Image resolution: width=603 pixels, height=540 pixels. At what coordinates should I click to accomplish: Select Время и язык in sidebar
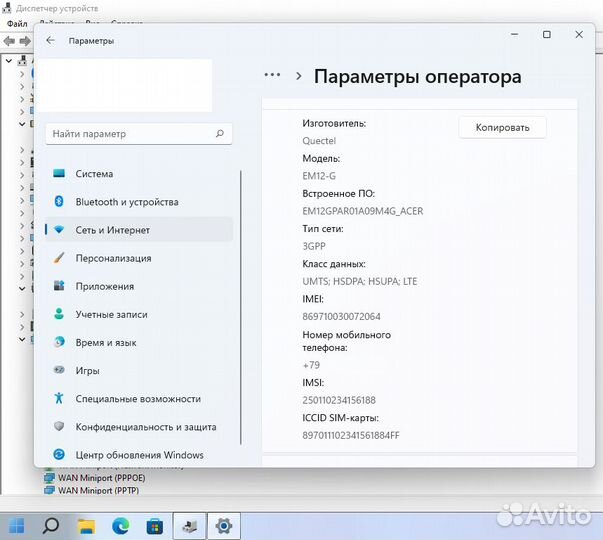click(x=106, y=342)
